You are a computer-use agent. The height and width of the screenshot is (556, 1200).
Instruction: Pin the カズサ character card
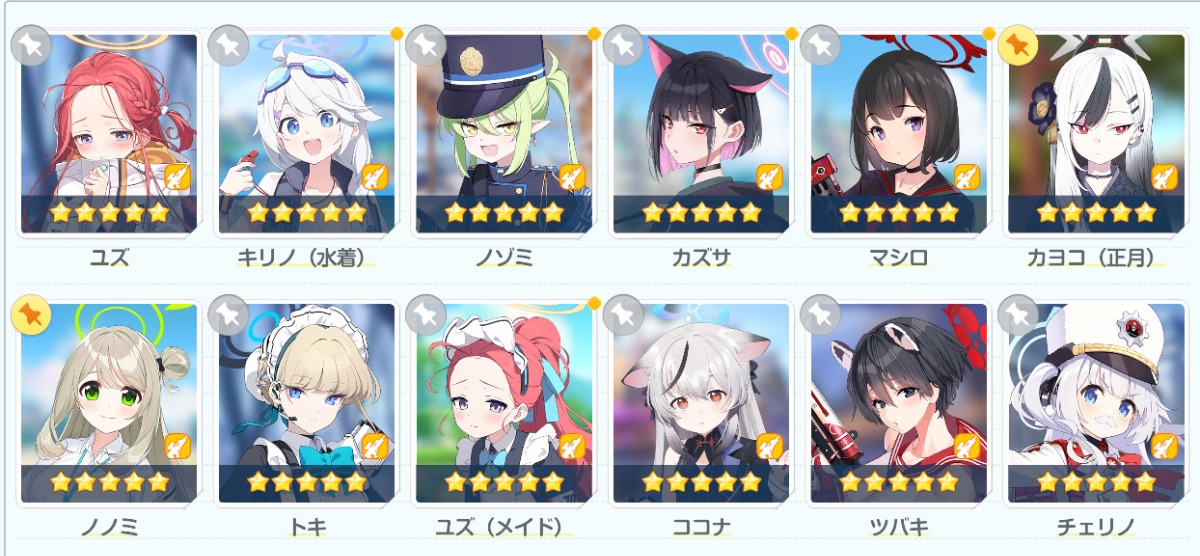623,45
